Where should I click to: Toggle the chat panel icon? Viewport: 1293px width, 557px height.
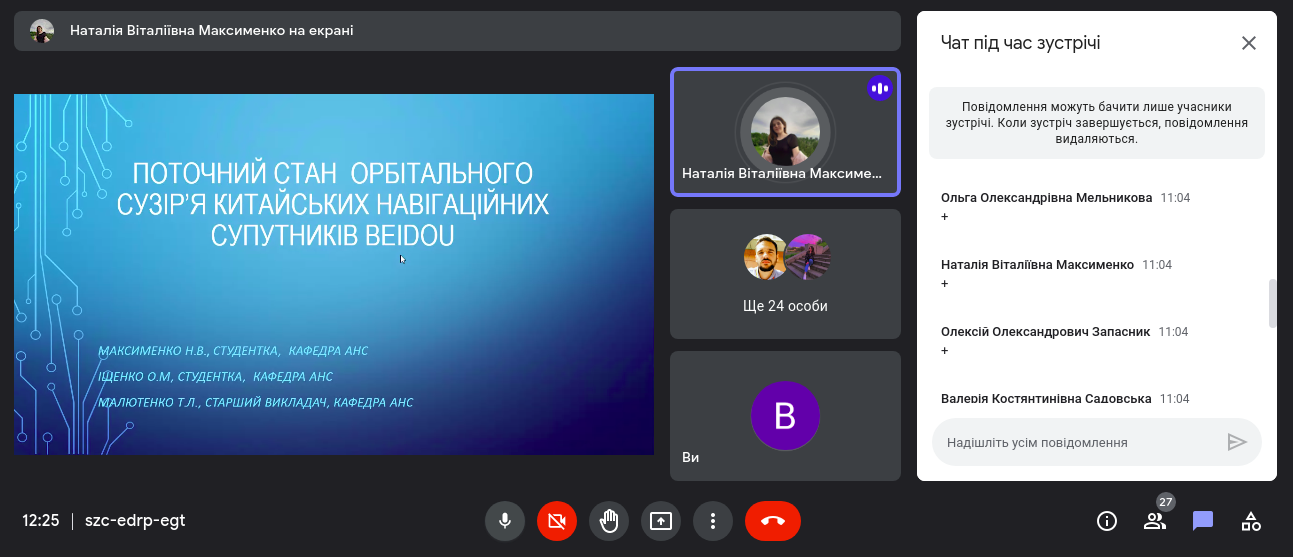(x=1203, y=521)
